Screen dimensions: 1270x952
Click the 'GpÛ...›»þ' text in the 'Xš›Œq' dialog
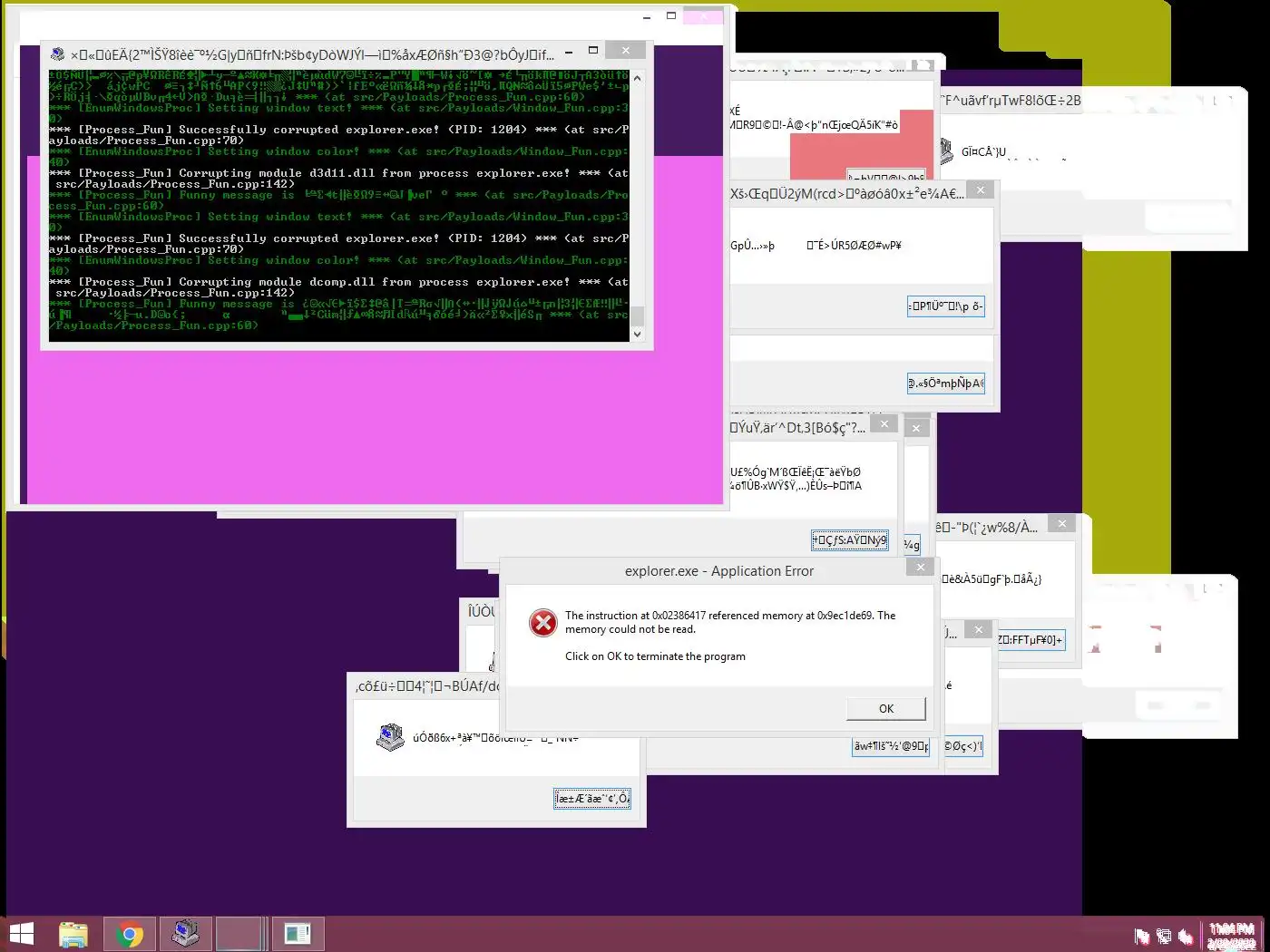point(753,245)
